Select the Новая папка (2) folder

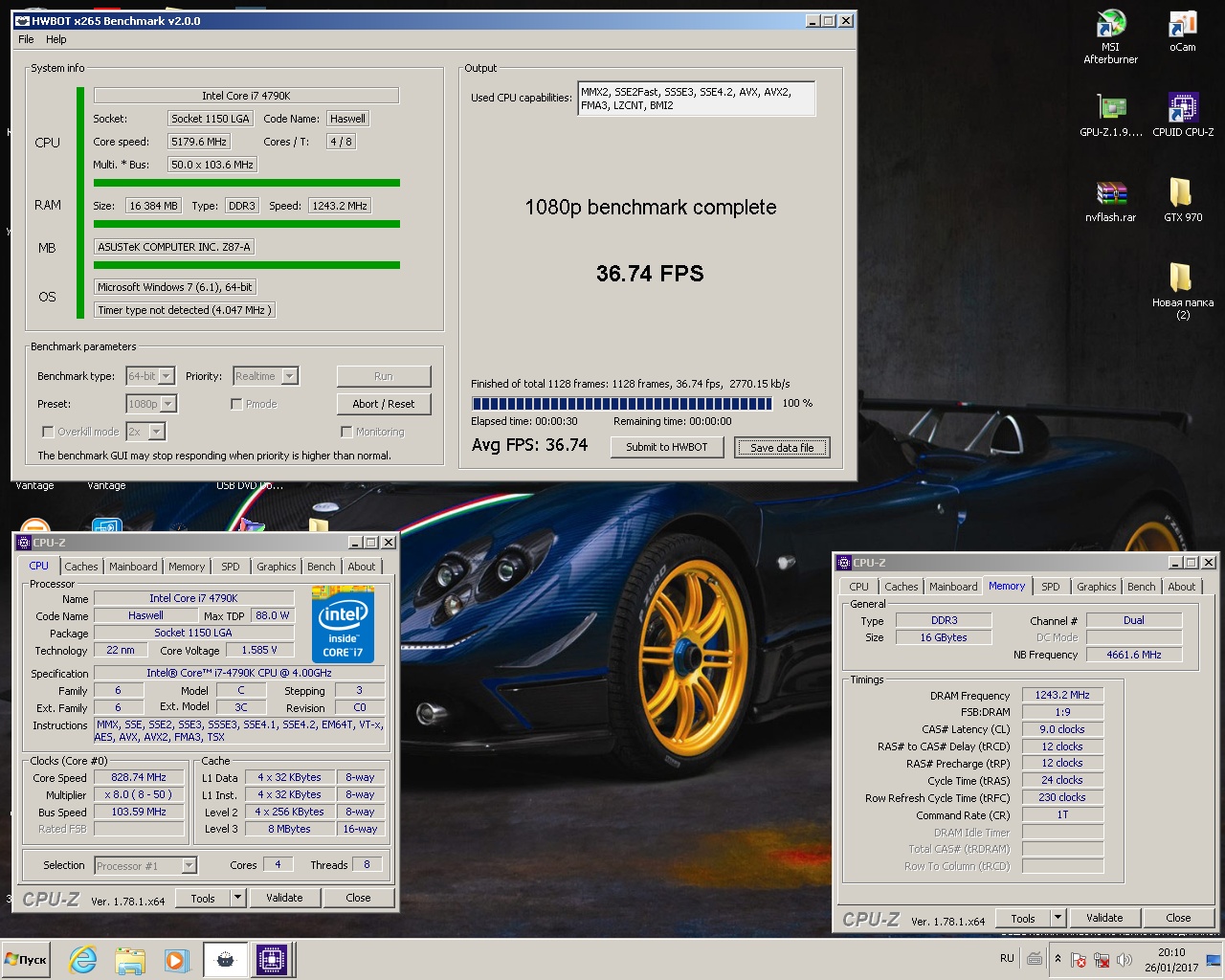point(1183,291)
